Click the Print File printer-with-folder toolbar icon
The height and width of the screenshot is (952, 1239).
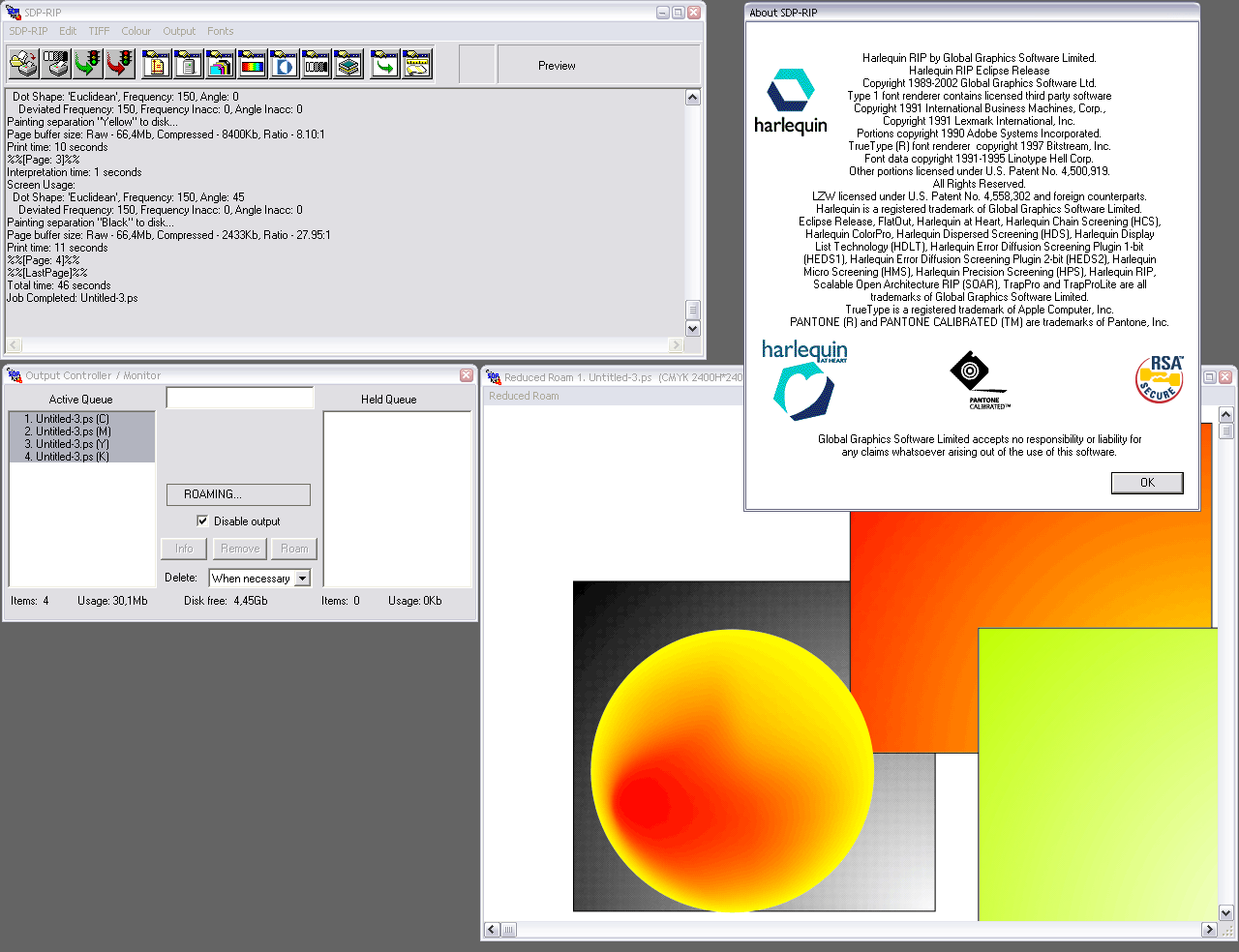pyautogui.click(x=24, y=65)
